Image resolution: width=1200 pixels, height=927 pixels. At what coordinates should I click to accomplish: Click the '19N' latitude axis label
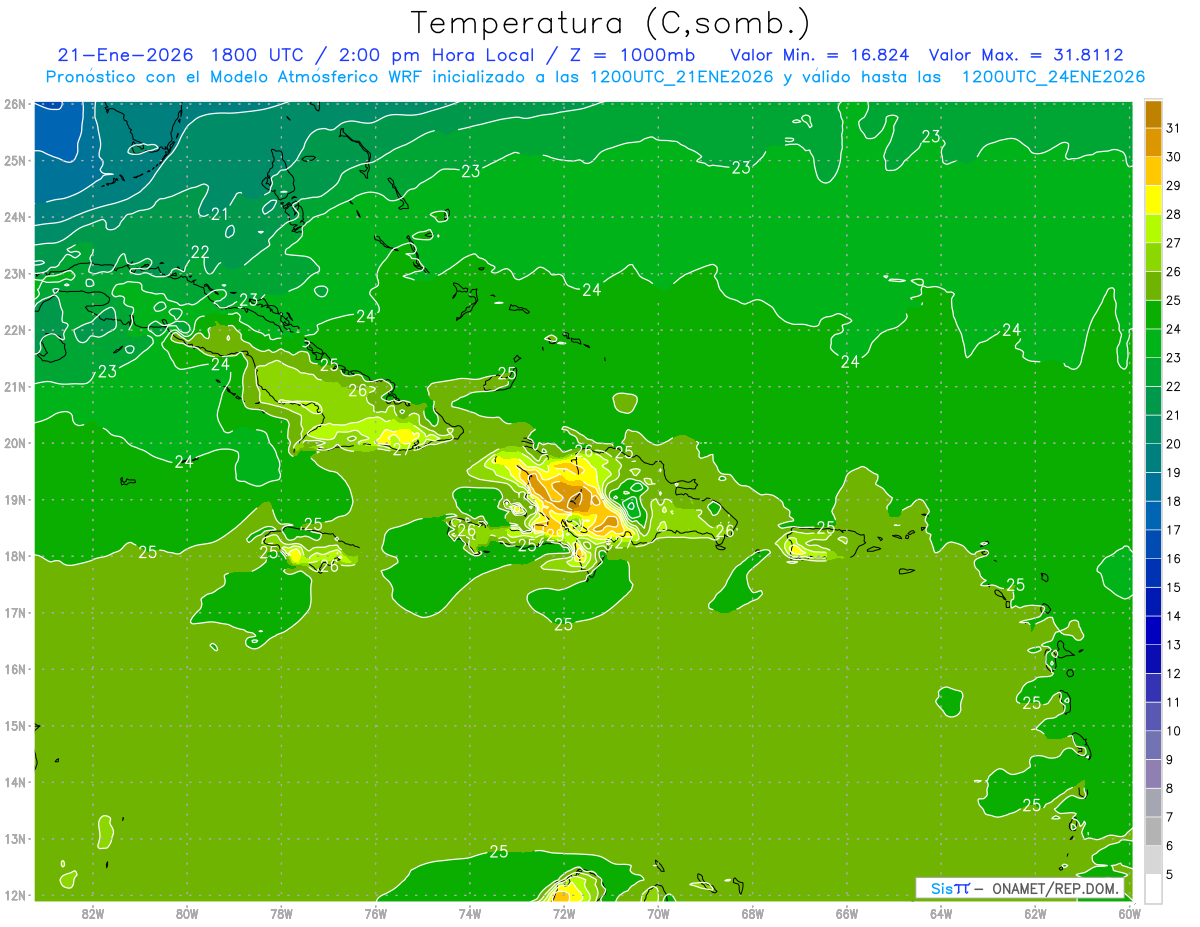tap(14, 500)
